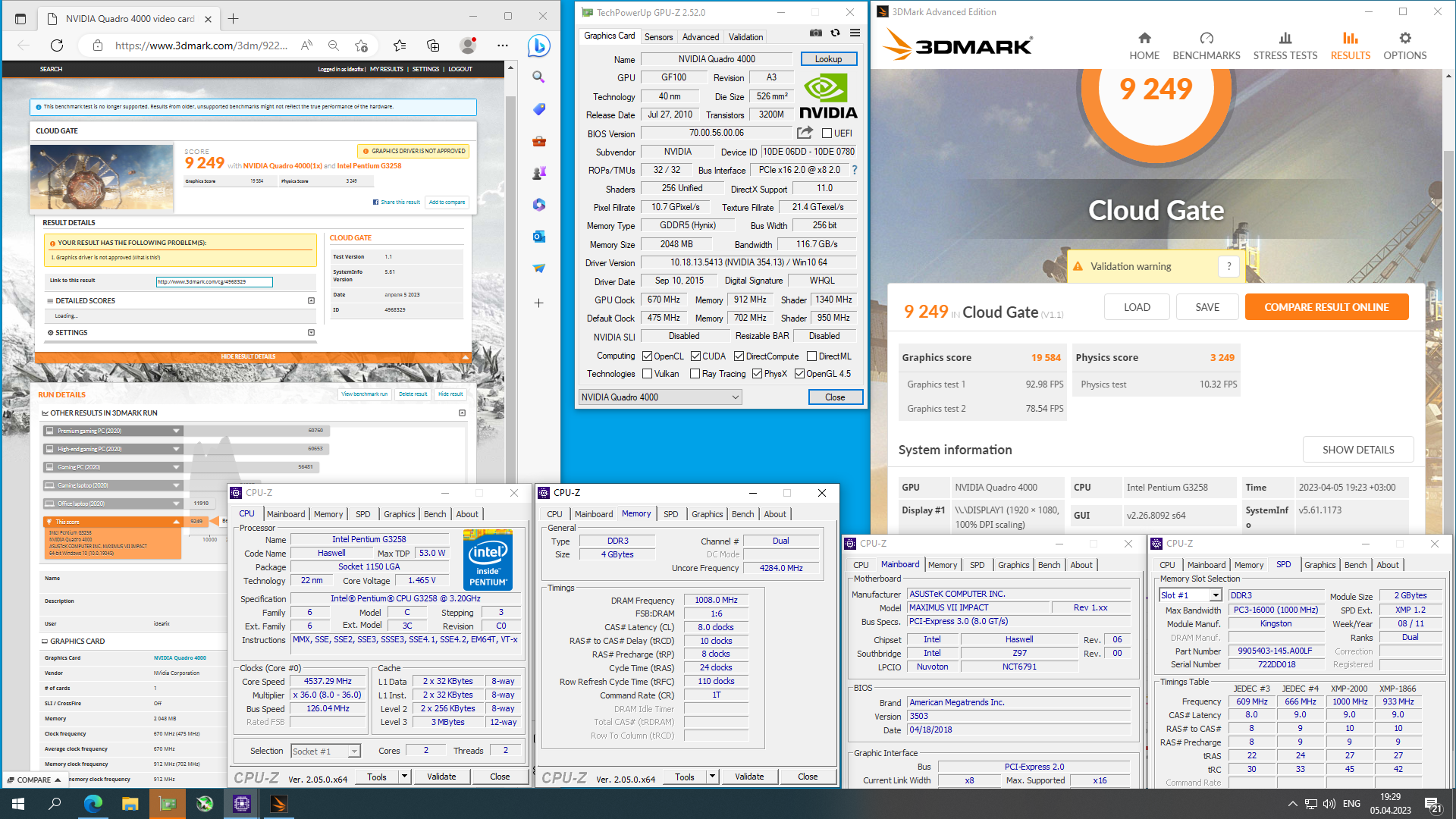The height and width of the screenshot is (819, 1456).
Task: Open Slot #1 dropdown in CPU-Z SPD window
Action: [1216, 595]
